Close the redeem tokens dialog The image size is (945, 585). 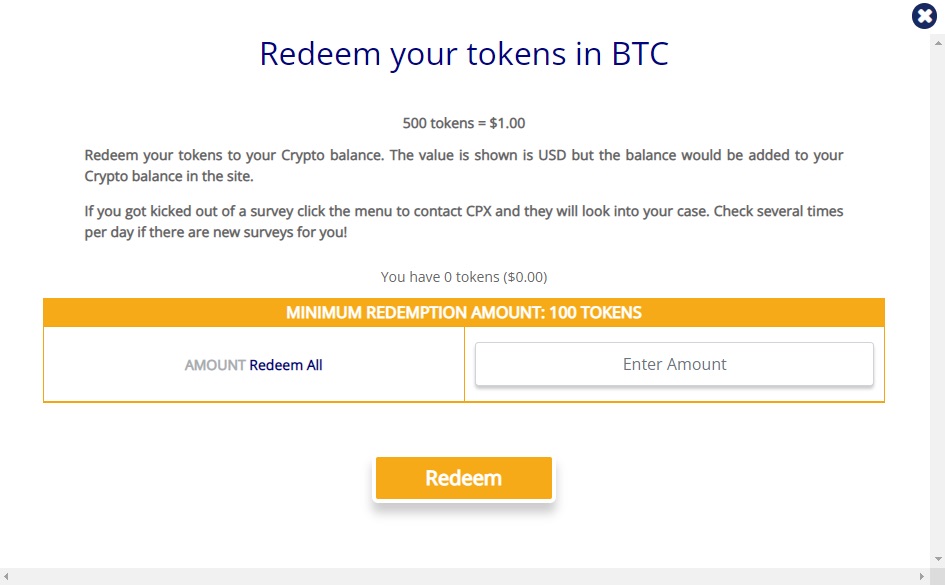(x=924, y=16)
